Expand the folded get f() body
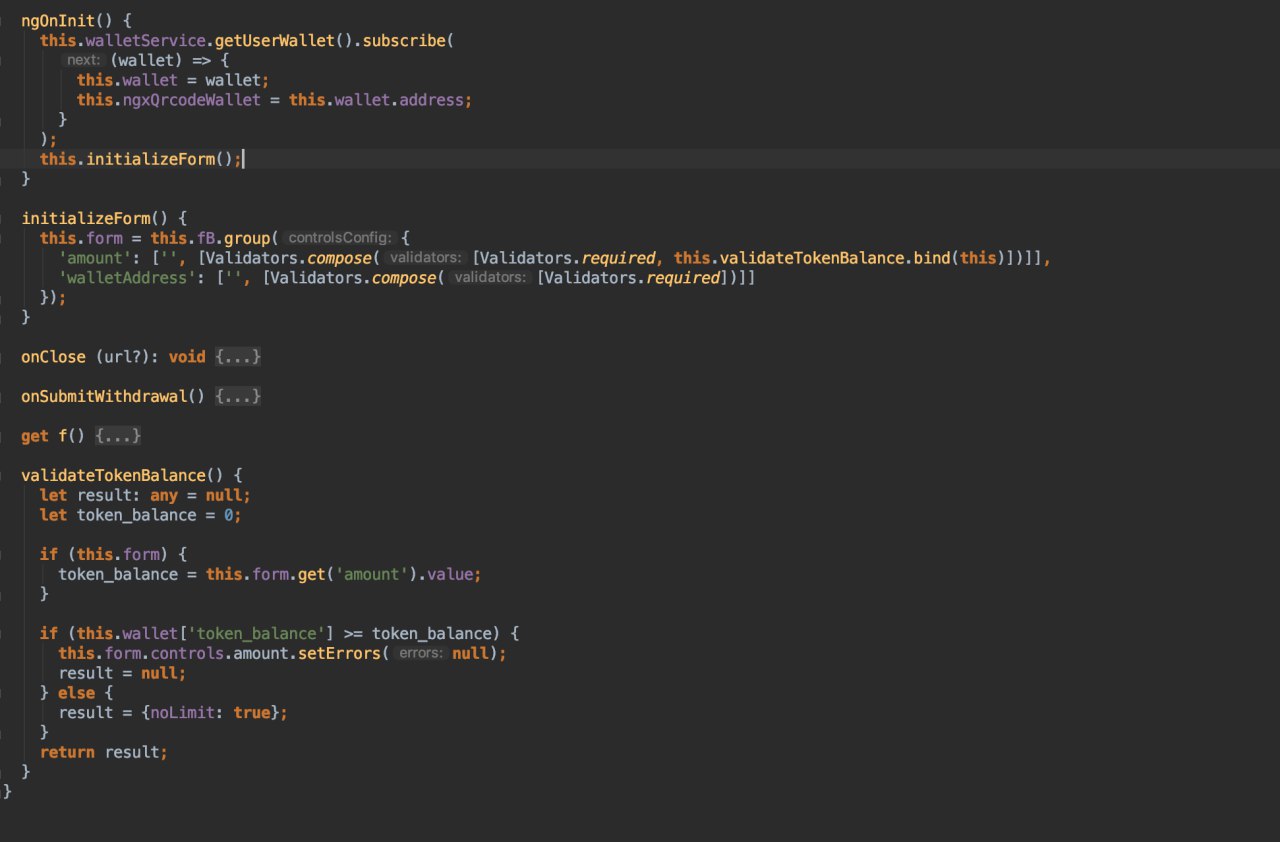Viewport: 1280px width, 842px height. (118, 436)
